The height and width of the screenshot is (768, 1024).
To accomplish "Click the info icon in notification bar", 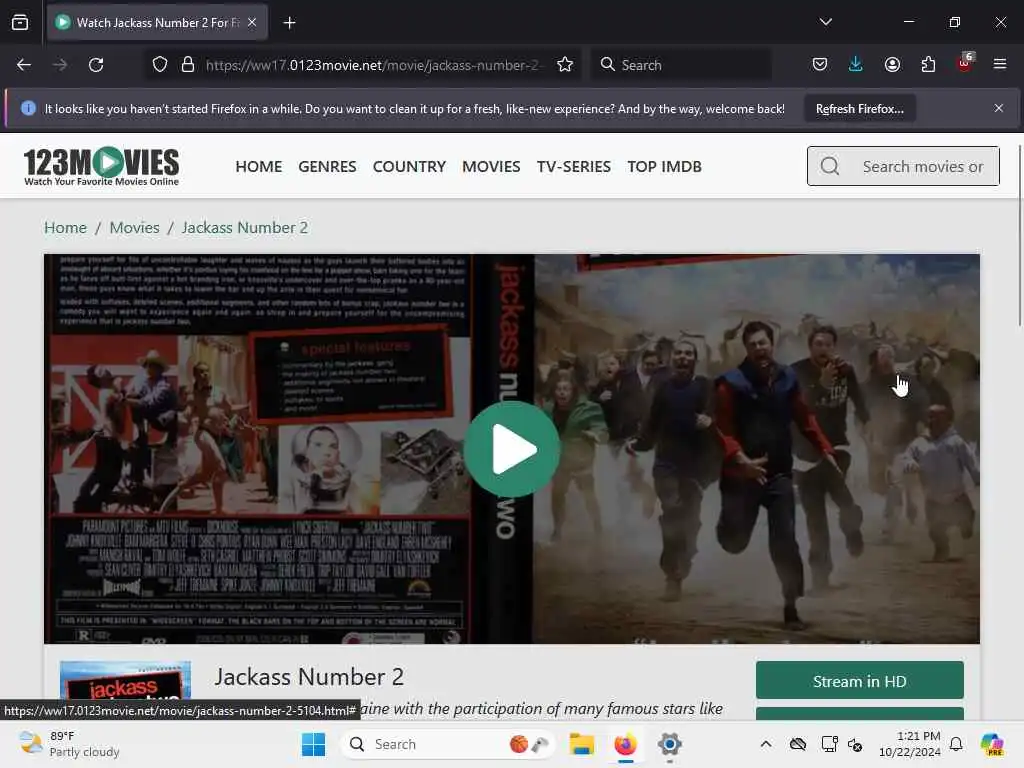I will pyautogui.click(x=28, y=108).
